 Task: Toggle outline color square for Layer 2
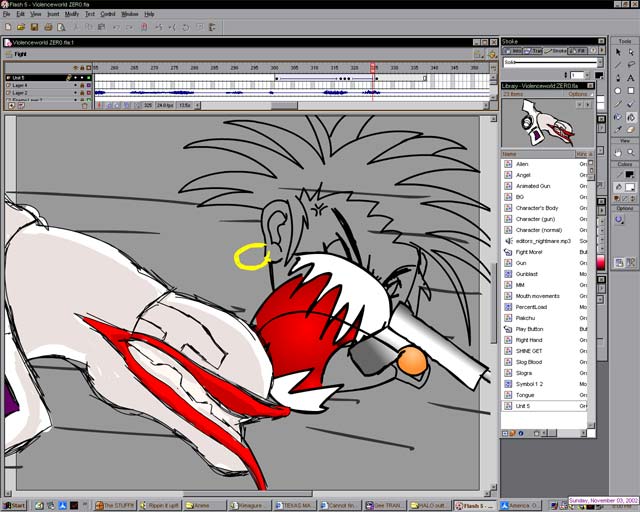[89, 93]
